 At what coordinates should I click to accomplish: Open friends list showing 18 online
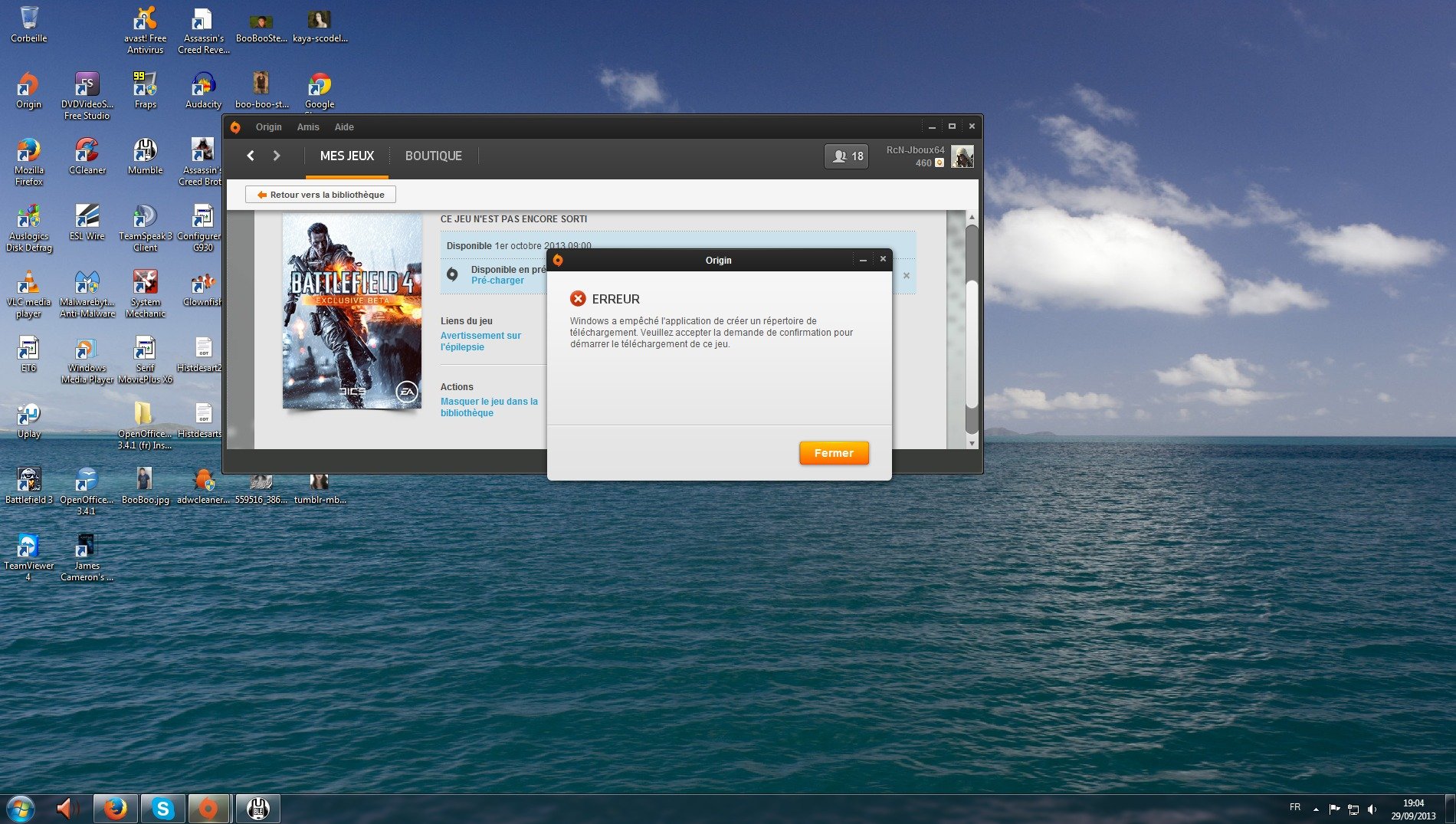coord(847,156)
